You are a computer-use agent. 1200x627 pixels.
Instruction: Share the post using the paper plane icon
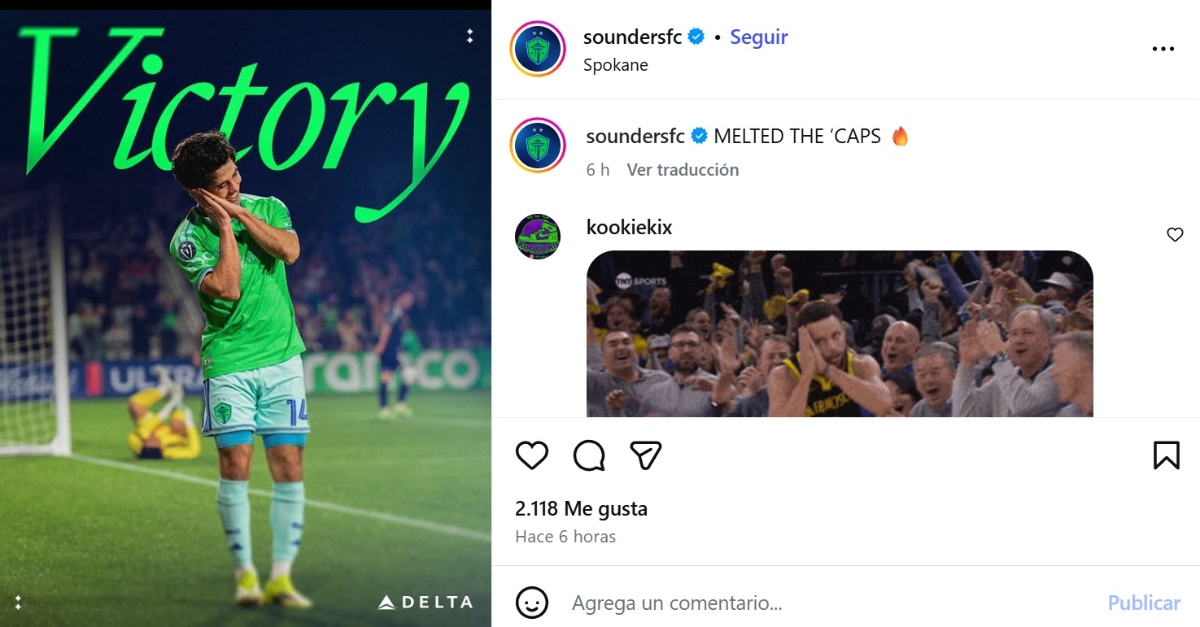tap(646, 455)
